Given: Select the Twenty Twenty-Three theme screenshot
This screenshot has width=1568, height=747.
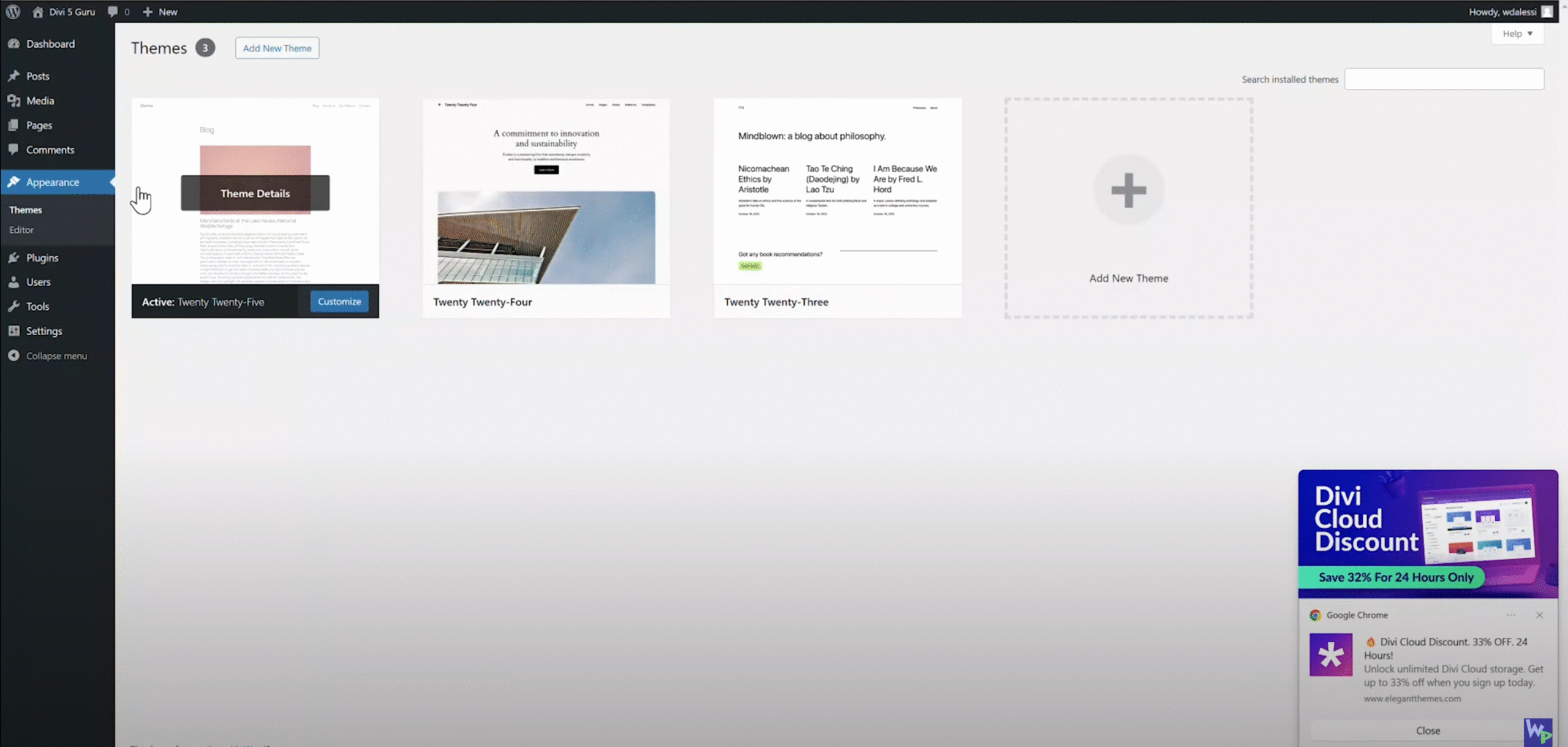Looking at the screenshot, I should 837,191.
